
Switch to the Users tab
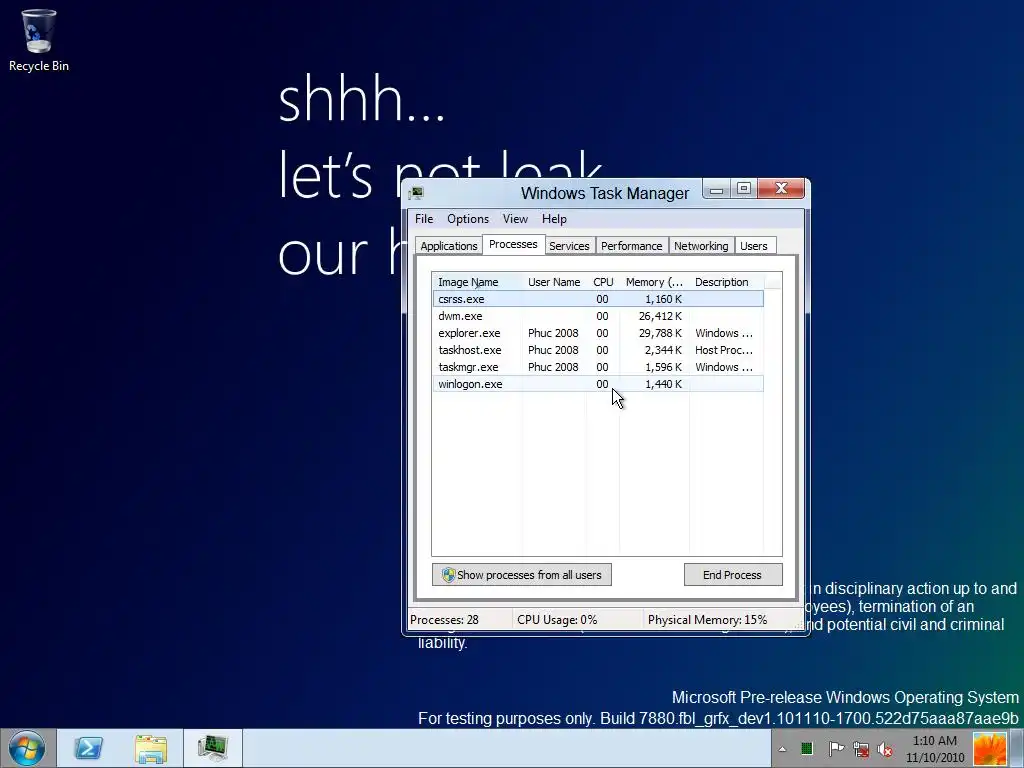click(x=754, y=246)
